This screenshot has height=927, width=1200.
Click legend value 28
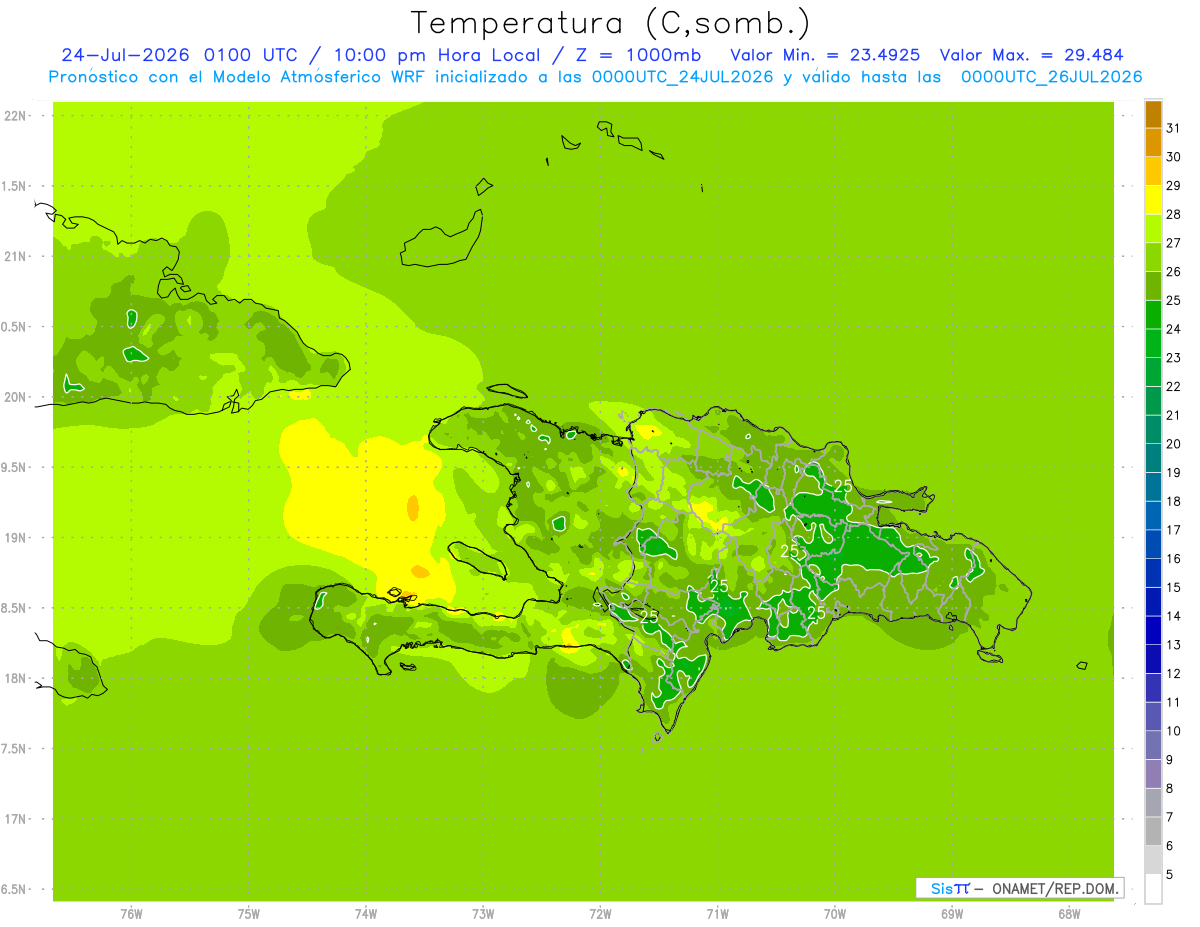point(1173,214)
